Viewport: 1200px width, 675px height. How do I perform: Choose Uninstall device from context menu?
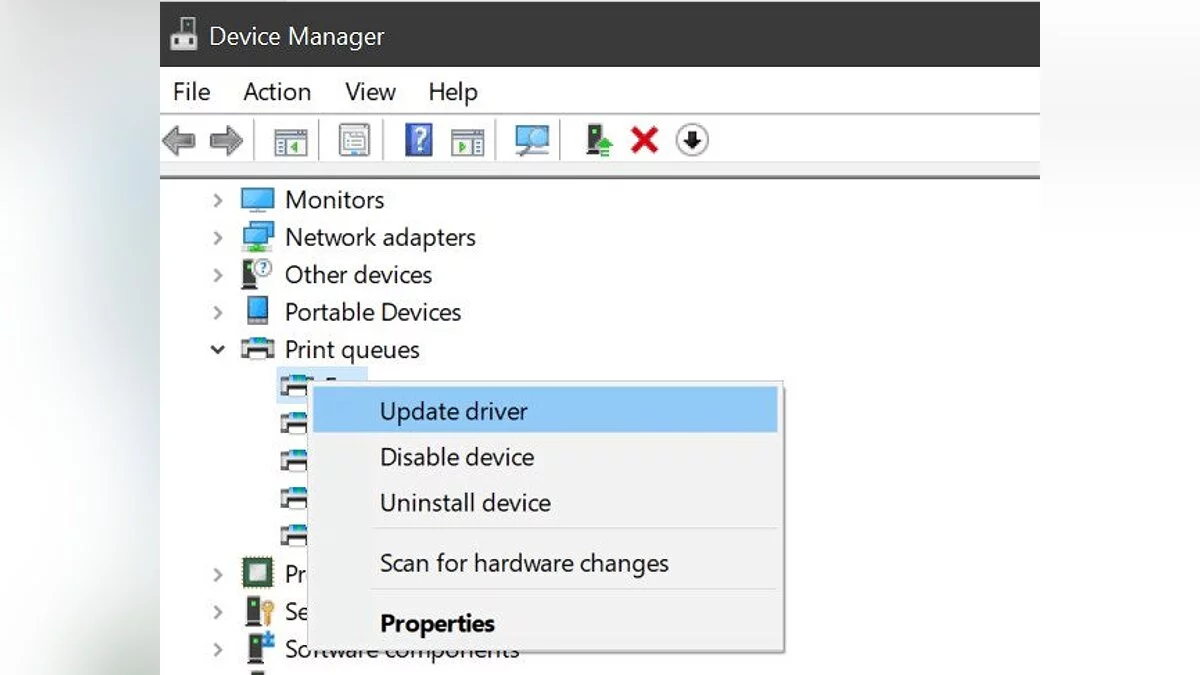click(465, 503)
